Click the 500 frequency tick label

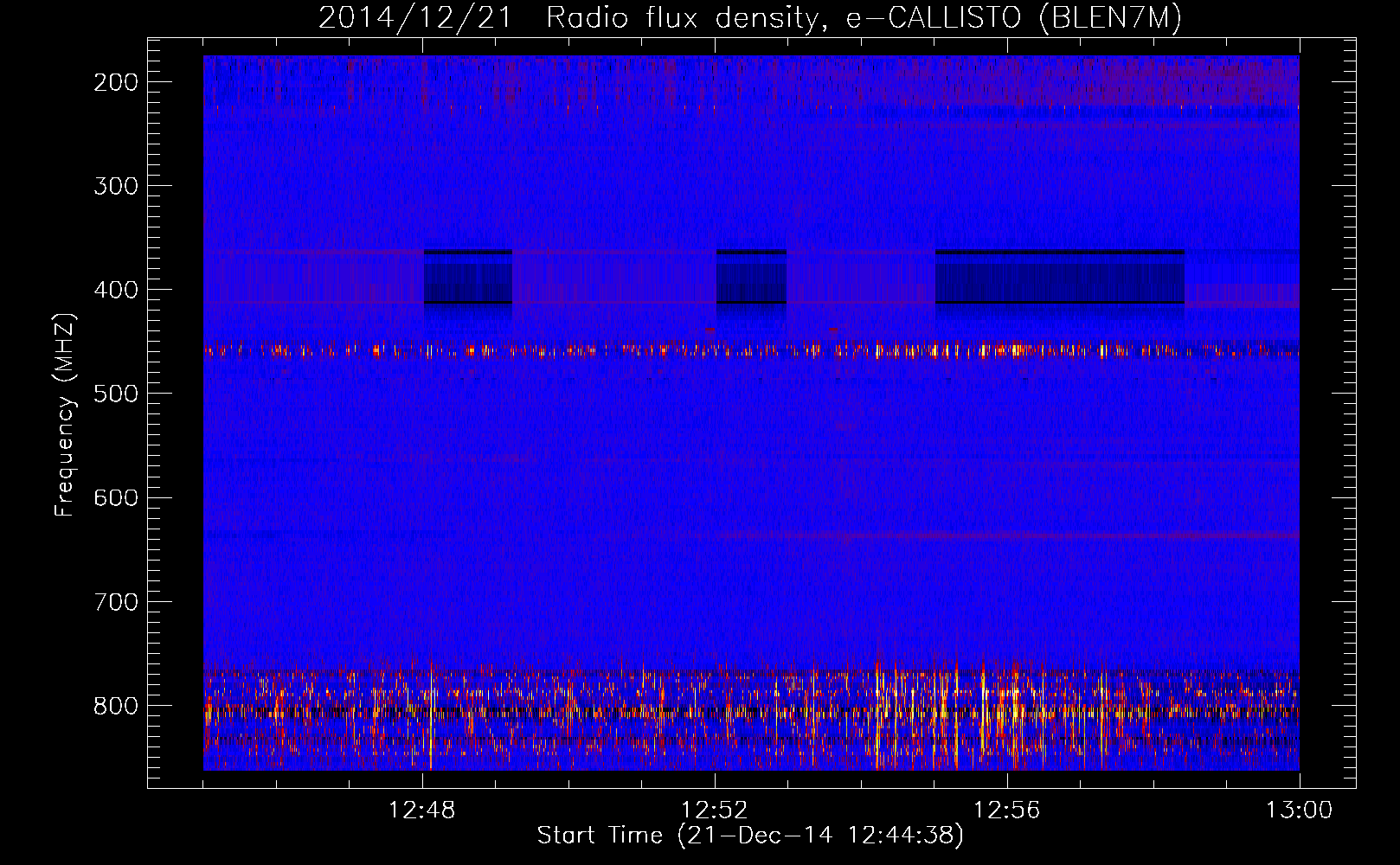point(115,394)
